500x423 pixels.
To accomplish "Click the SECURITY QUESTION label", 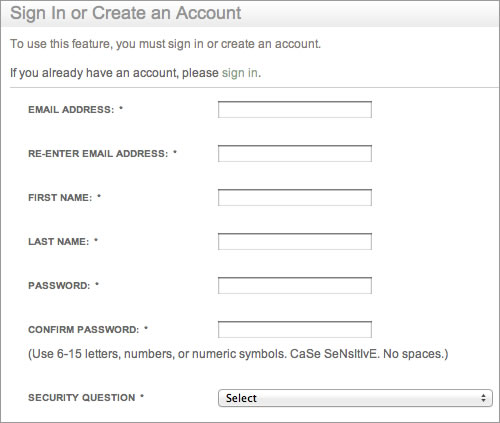I will click(x=82, y=398).
